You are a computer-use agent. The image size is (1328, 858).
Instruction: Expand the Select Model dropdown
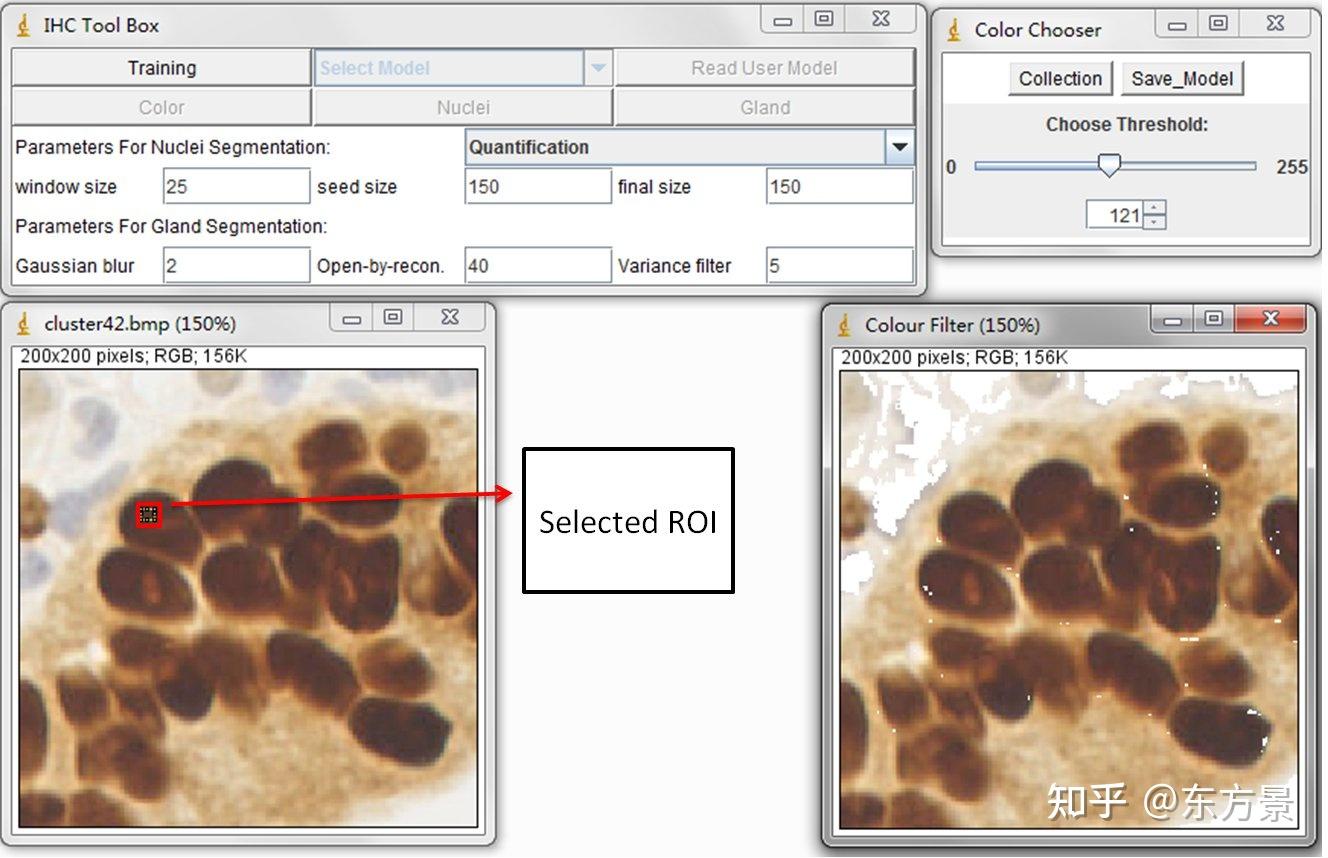coord(599,67)
